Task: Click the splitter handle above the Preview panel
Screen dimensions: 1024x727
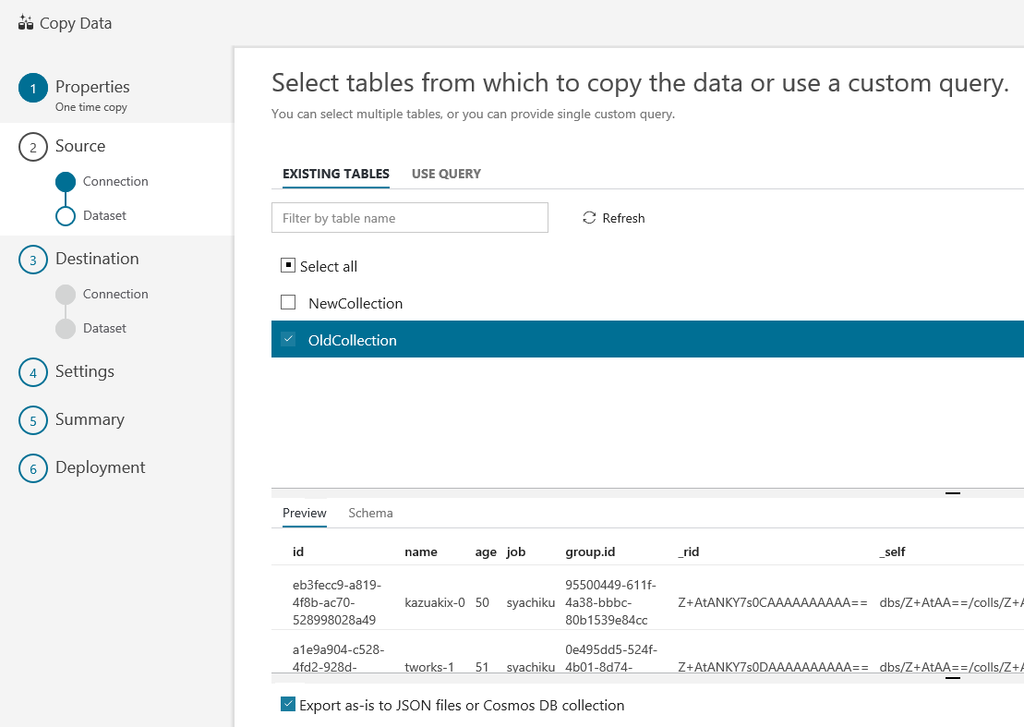Action: [952, 492]
